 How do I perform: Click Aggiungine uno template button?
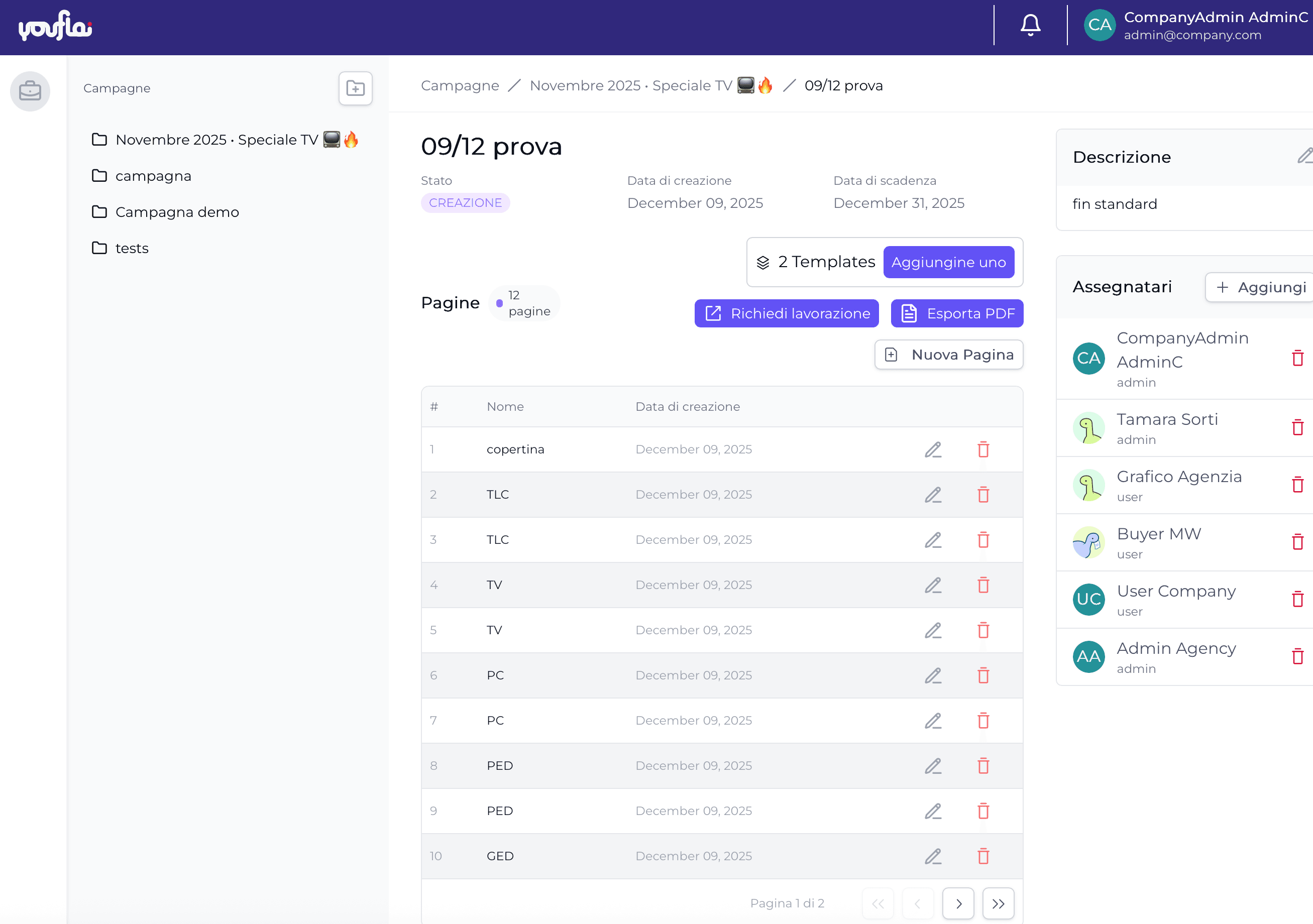pyautogui.click(x=948, y=262)
